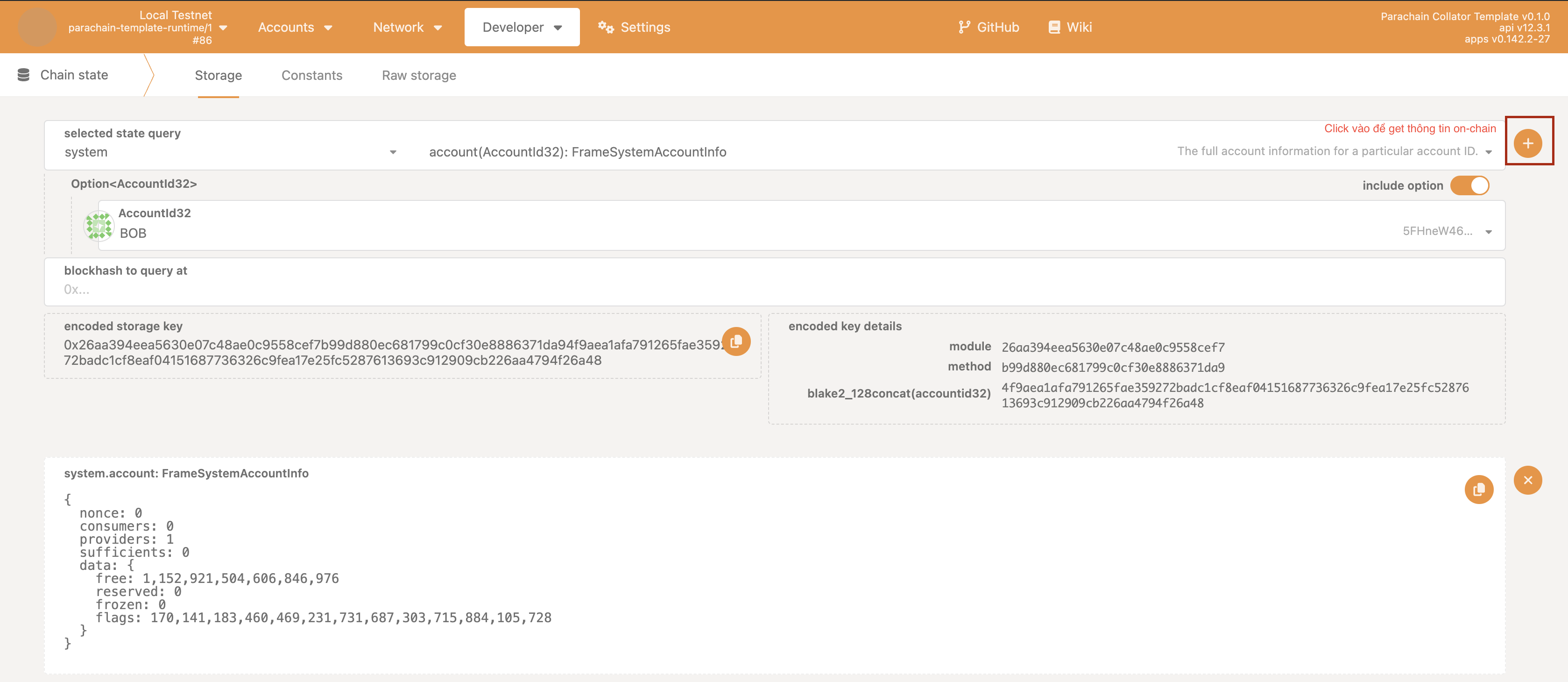The height and width of the screenshot is (682, 1568).
Task: Click the blake2_128concat hash value
Action: point(1235,395)
